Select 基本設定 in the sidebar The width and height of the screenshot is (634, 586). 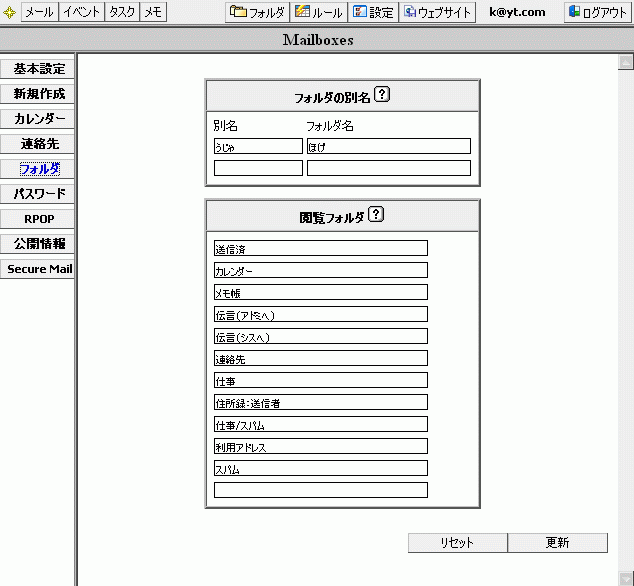point(38,69)
